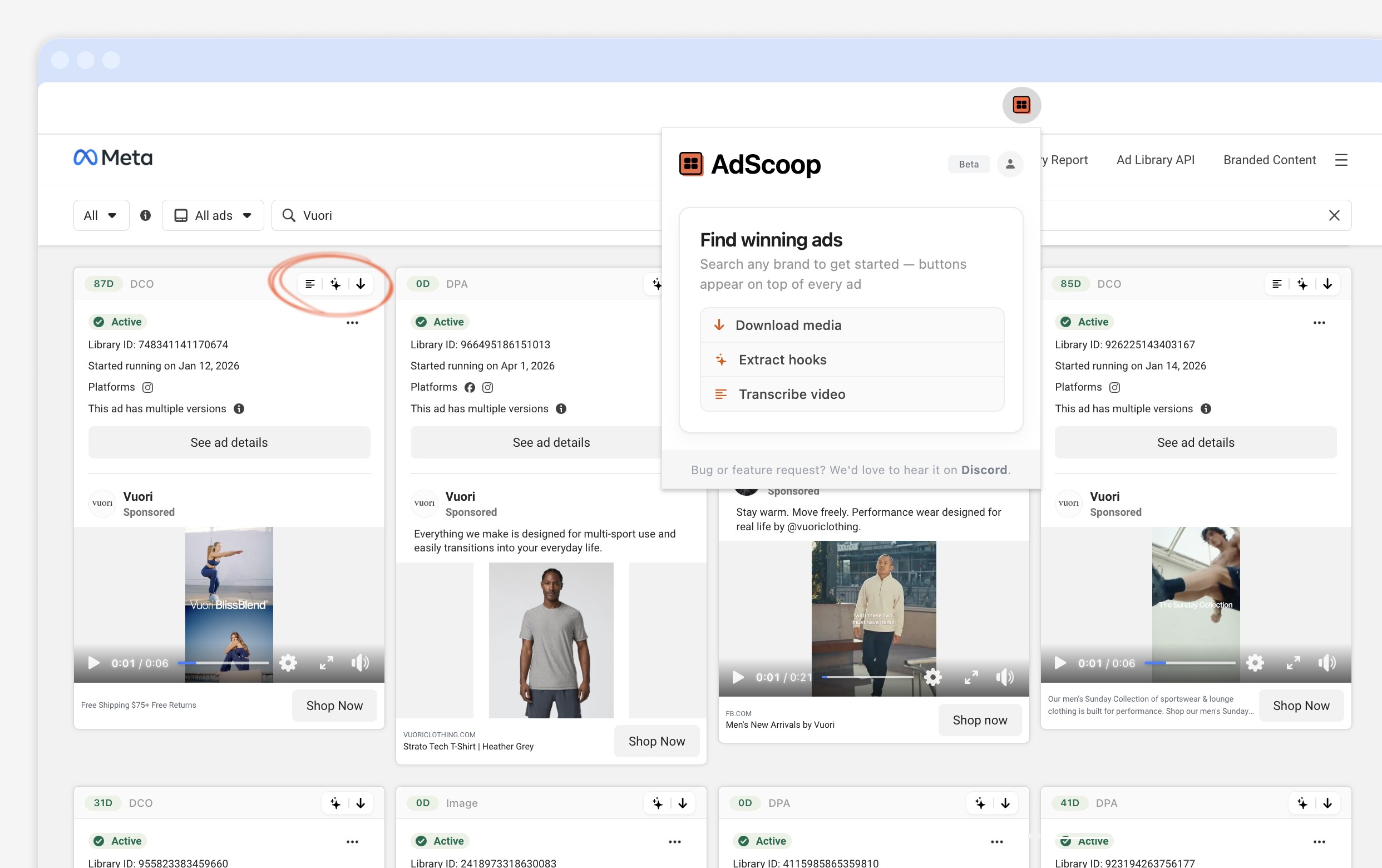This screenshot has width=1382, height=868.
Task: Click transcribe icon on the 87D ad card
Action: [x=310, y=284]
